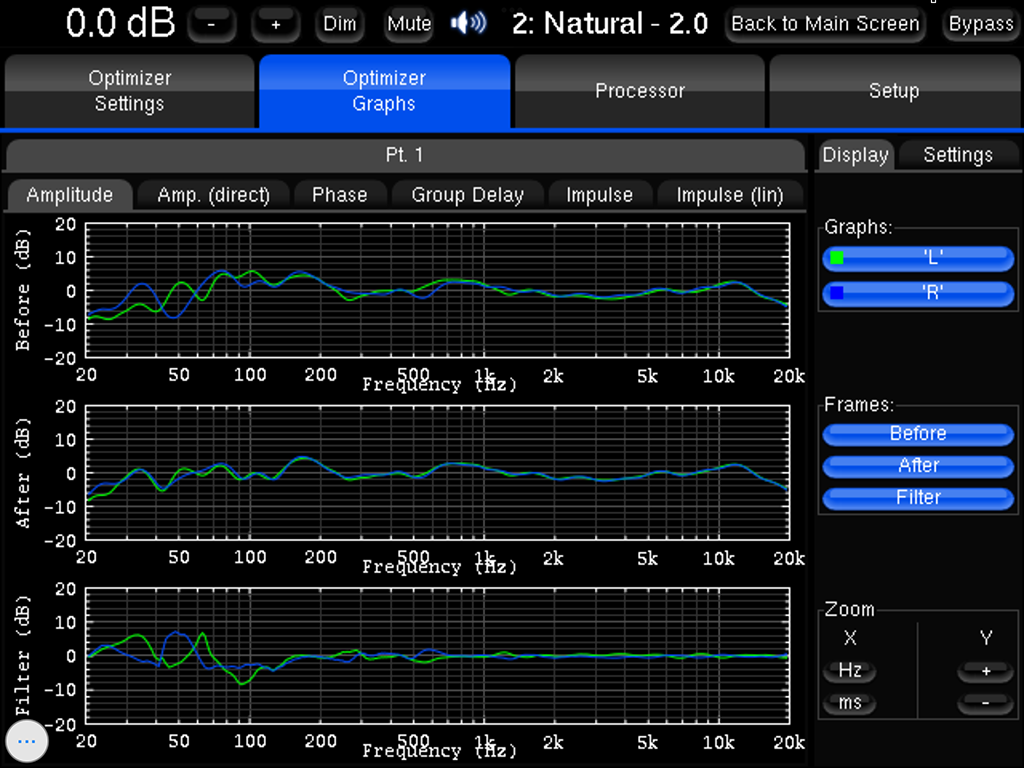Select the Group Delay graph tab
1024x768 pixels.
[467, 195]
